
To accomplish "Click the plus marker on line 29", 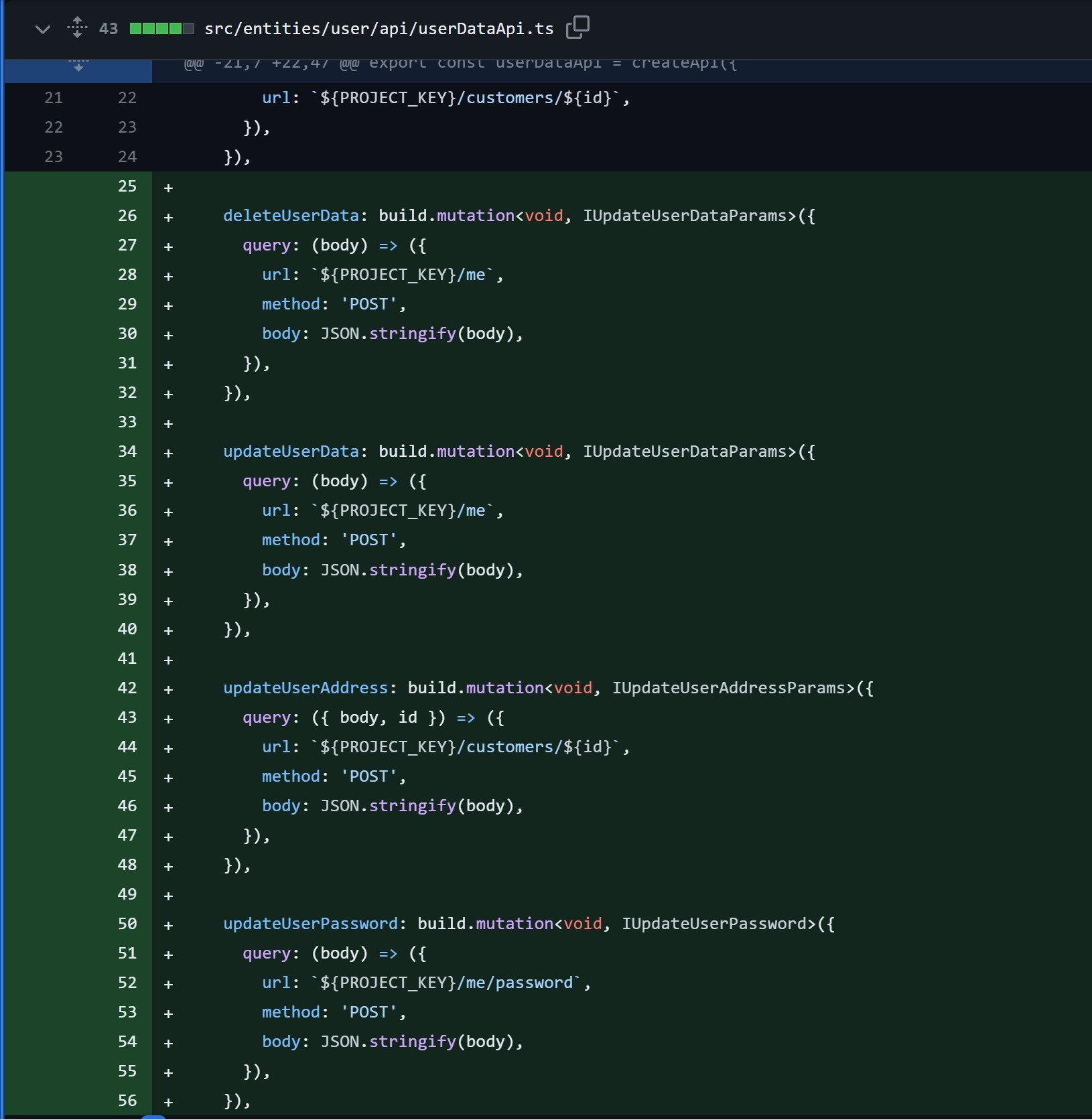I will tap(168, 305).
